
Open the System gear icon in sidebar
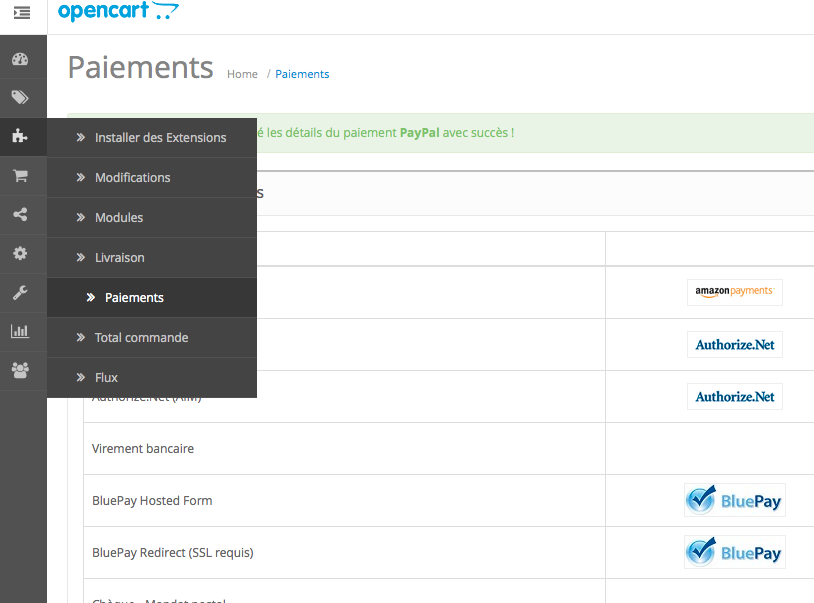pyautogui.click(x=20, y=253)
